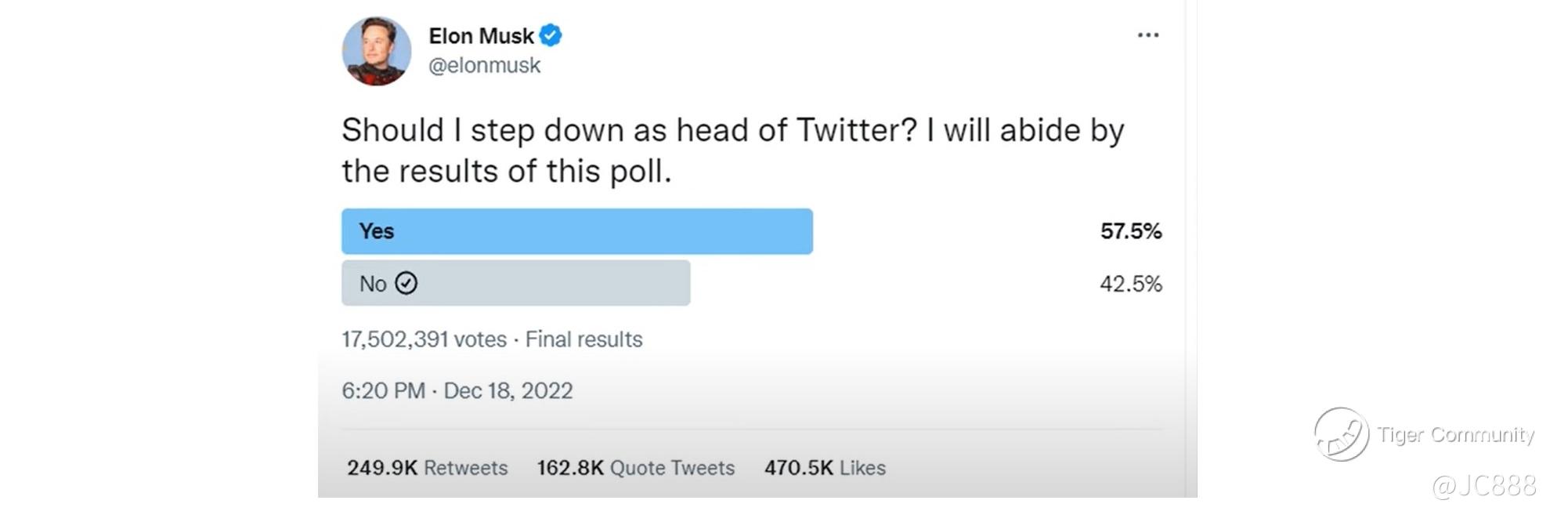The width and height of the screenshot is (1568, 522).
Task: Open the three-dot more options menu
Action: click(x=1147, y=35)
